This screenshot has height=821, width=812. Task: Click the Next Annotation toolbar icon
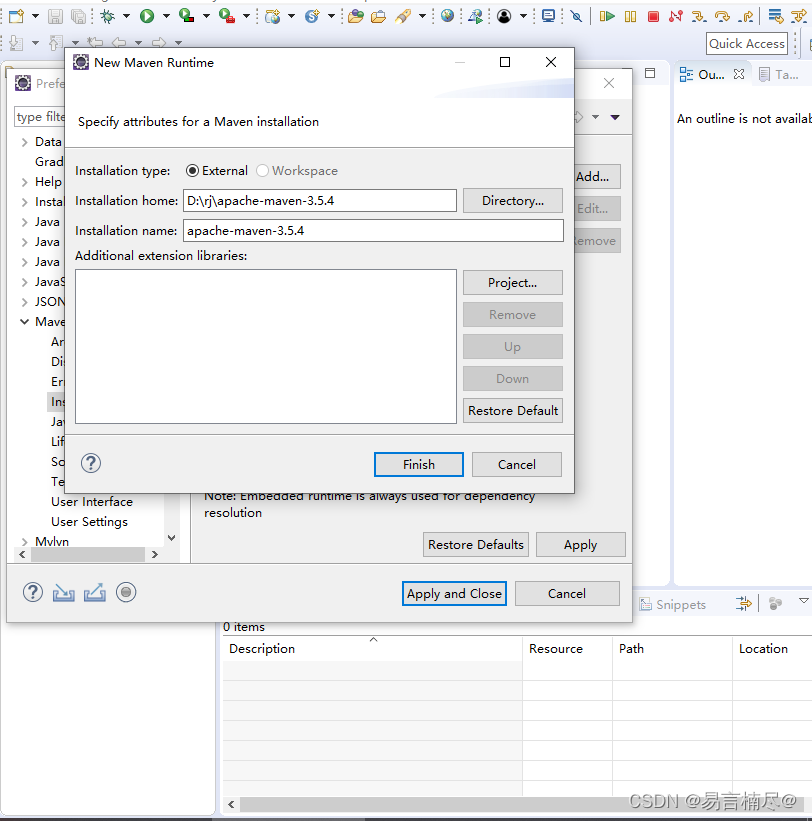16,42
